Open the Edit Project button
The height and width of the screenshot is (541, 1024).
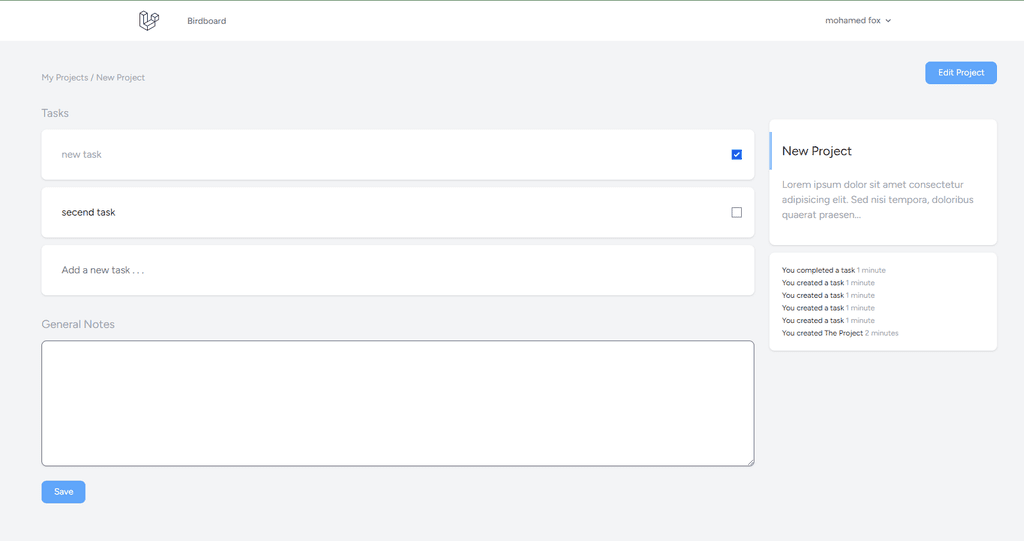(961, 73)
